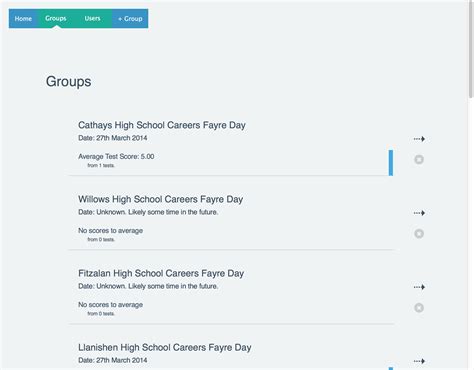Select Cathays 'Date: 27th March 2014' text
Screen dimensions: 474x370
pyautogui.click(x=113, y=138)
